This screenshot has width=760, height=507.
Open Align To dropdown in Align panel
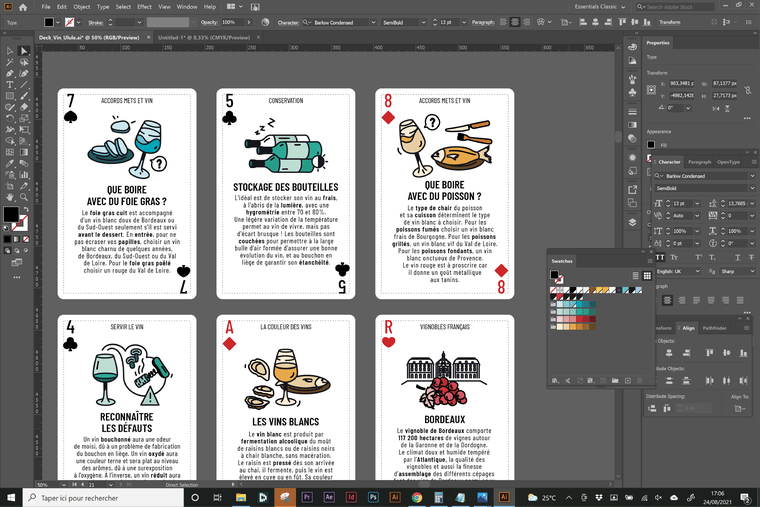point(740,409)
